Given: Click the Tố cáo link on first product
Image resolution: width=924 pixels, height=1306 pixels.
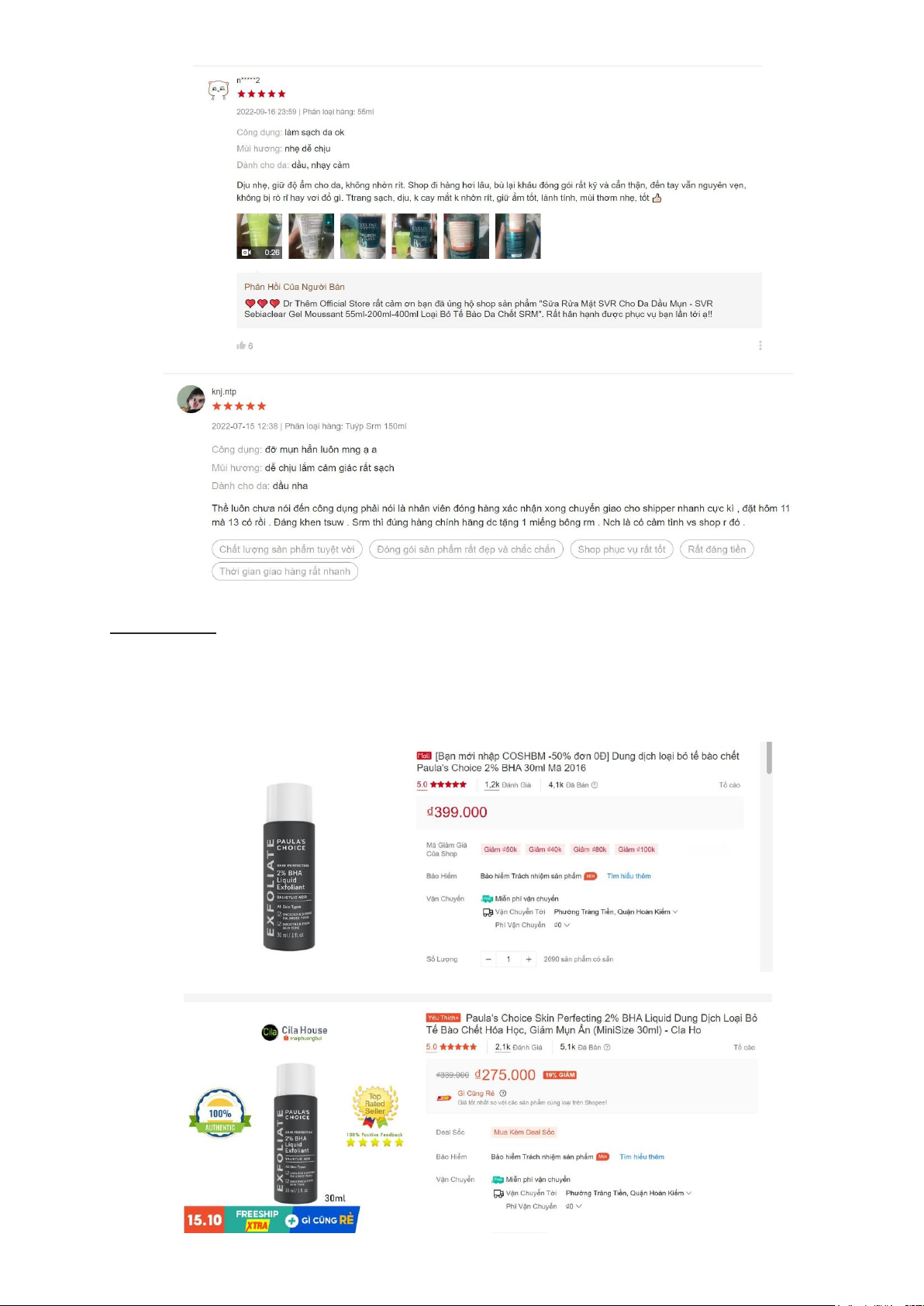Looking at the screenshot, I should 729,785.
